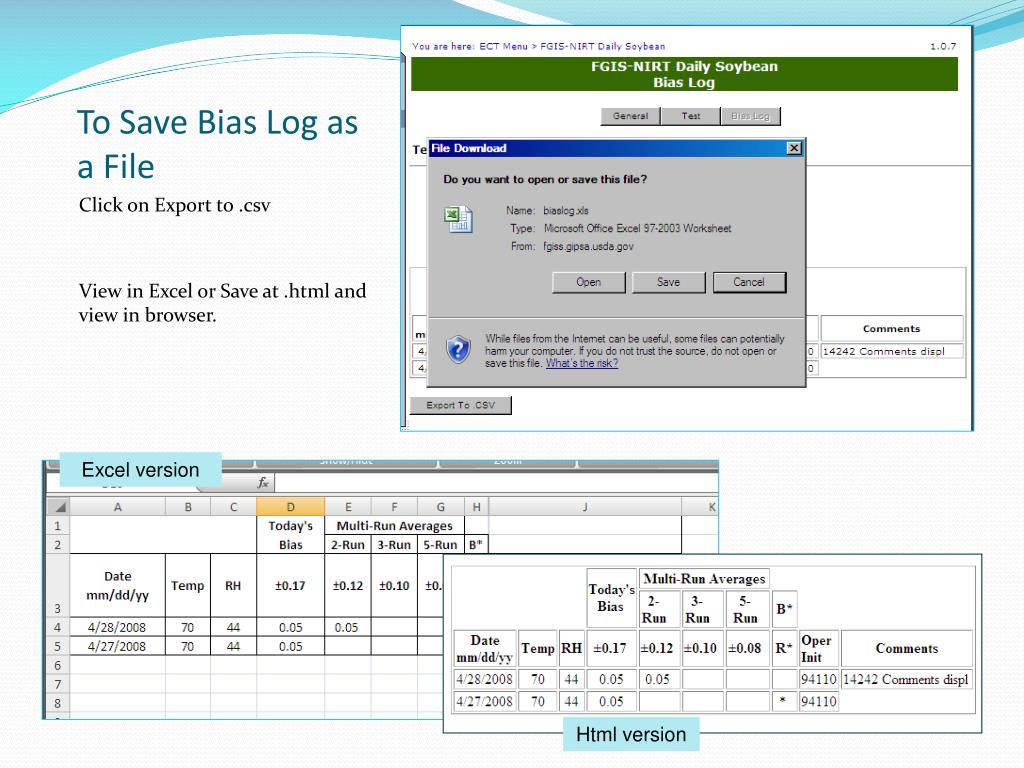Click the select-all corner of the Excel sheet

coord(57,507)
